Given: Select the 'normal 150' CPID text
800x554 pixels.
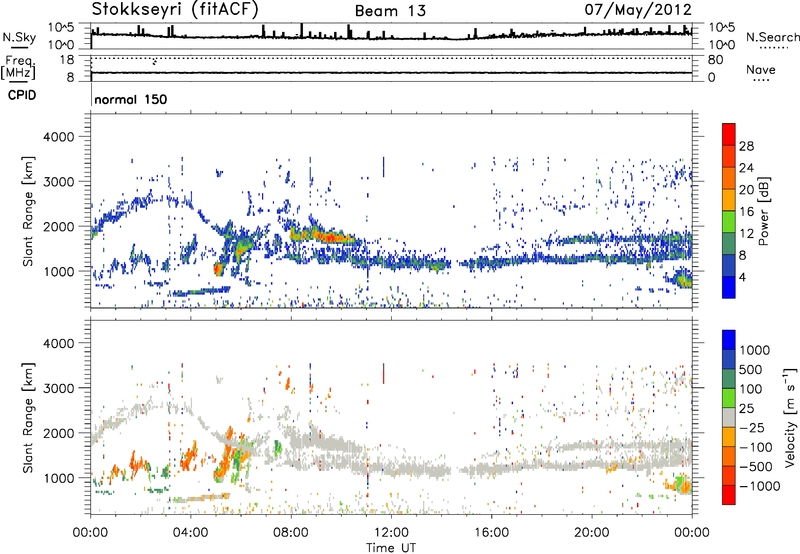Looking at the screenshot, I should pos(131,99).
